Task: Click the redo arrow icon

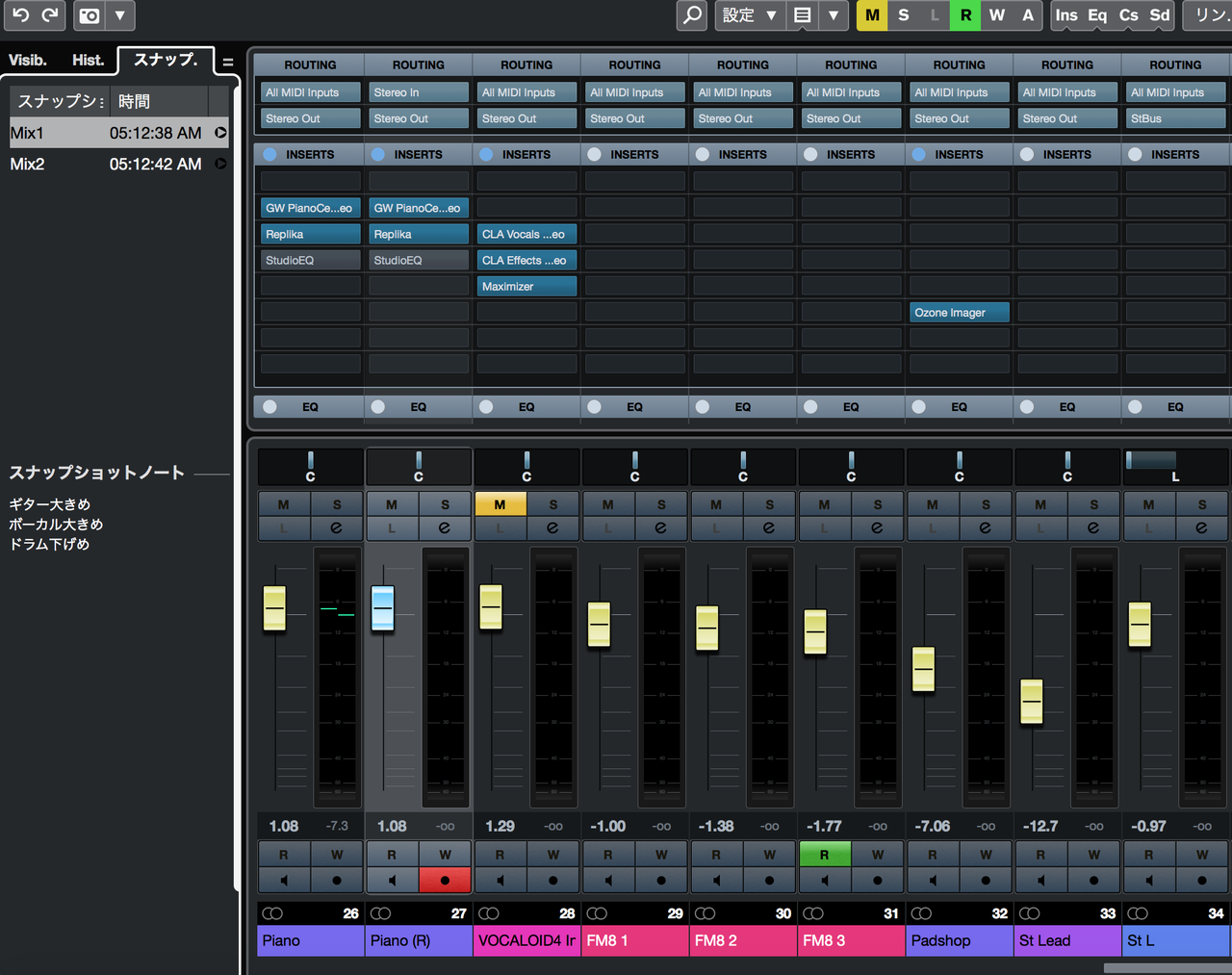Action: 50,15
